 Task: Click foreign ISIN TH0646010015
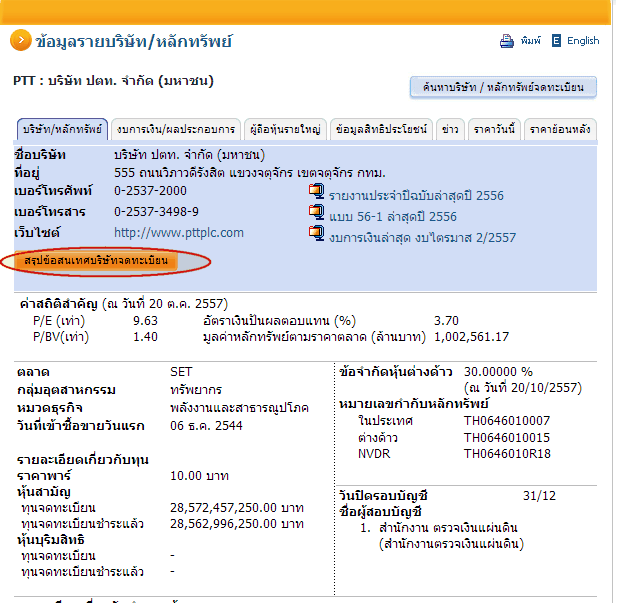point(507,438)
